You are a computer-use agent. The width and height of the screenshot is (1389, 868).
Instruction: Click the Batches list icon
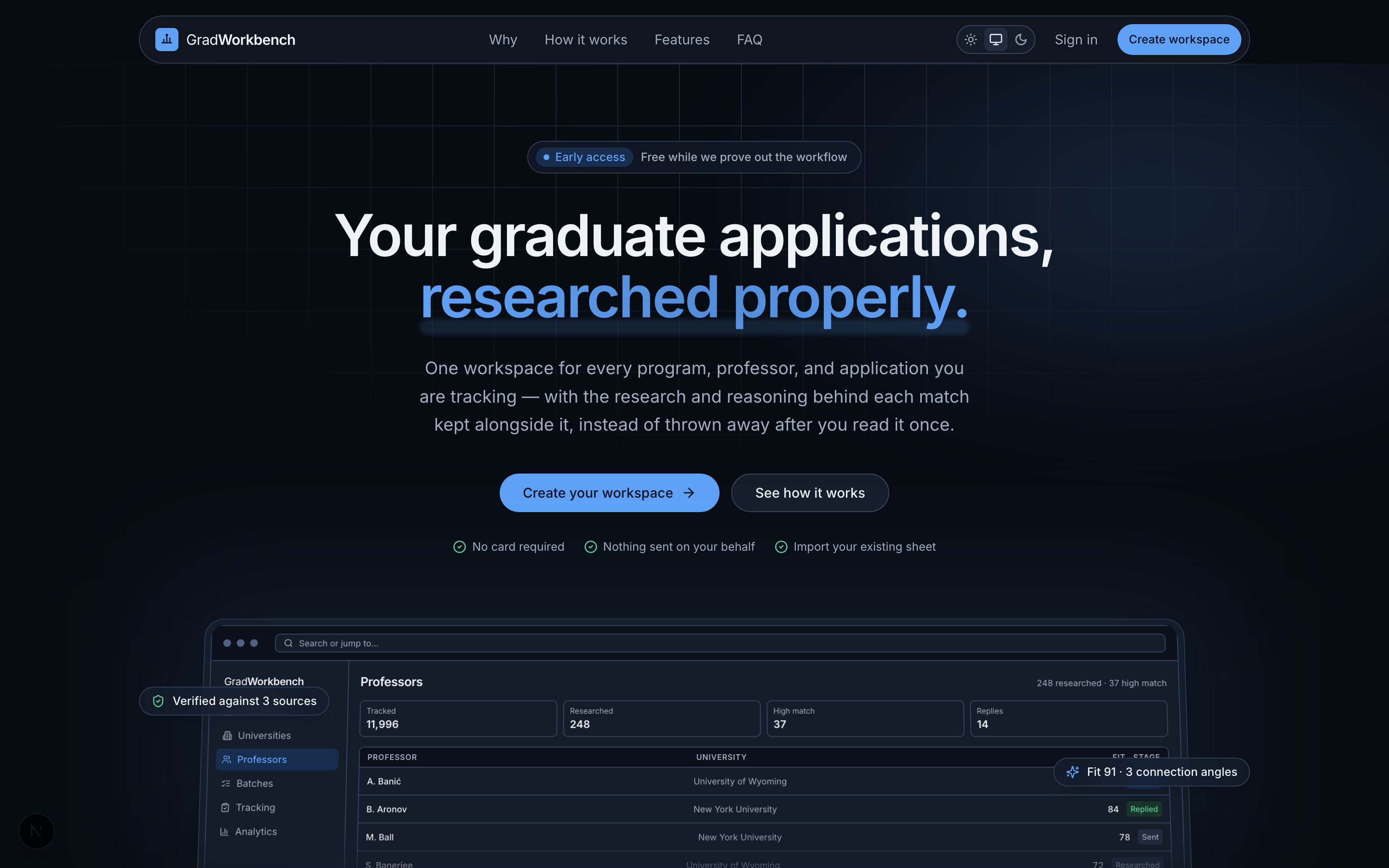click(226, 784)
